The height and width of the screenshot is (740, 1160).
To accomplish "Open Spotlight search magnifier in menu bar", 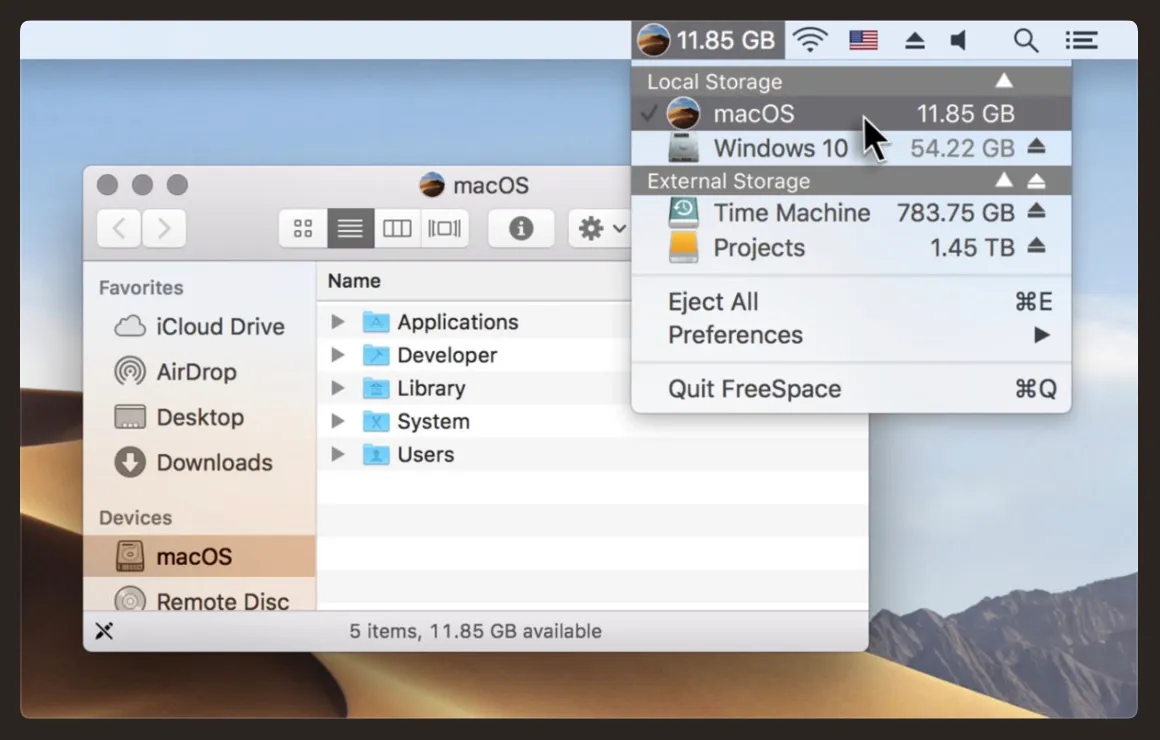I will pos(1025,40).
